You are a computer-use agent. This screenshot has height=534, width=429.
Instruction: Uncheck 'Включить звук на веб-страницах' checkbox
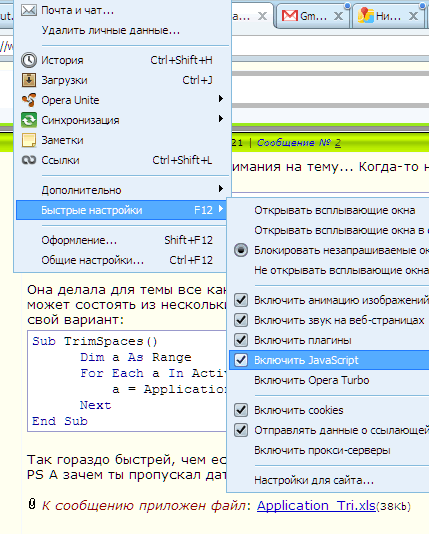pyautogui.click(x=241, y=320)
